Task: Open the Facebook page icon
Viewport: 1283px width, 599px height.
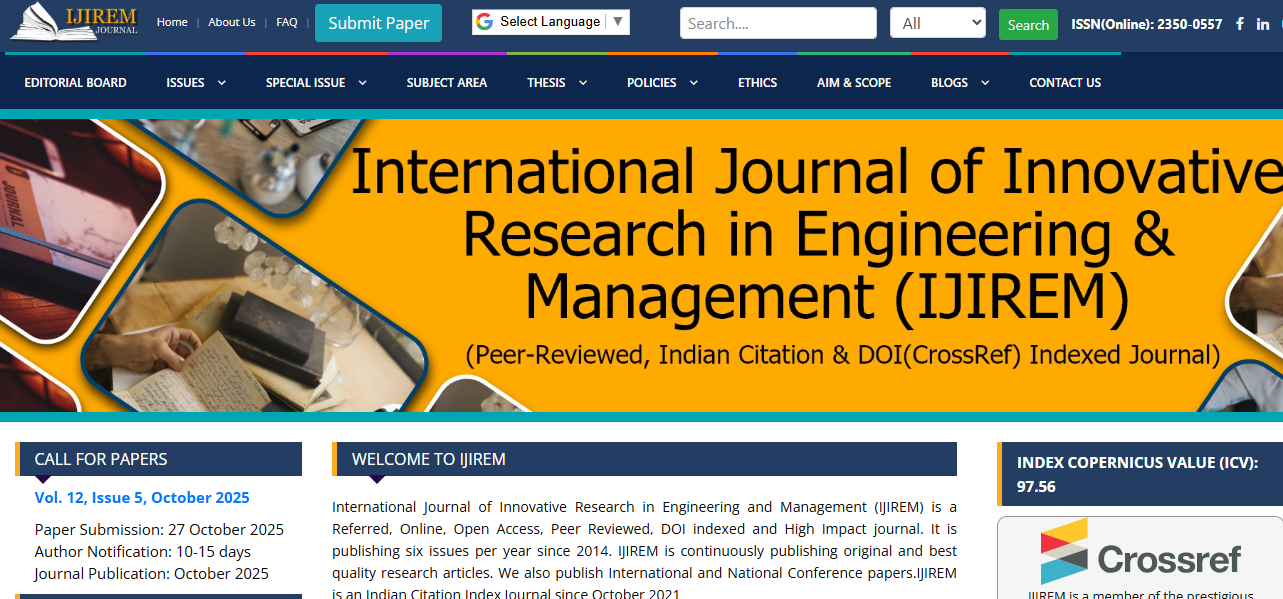Action: pyautogui.click(x=1240, y=24)
